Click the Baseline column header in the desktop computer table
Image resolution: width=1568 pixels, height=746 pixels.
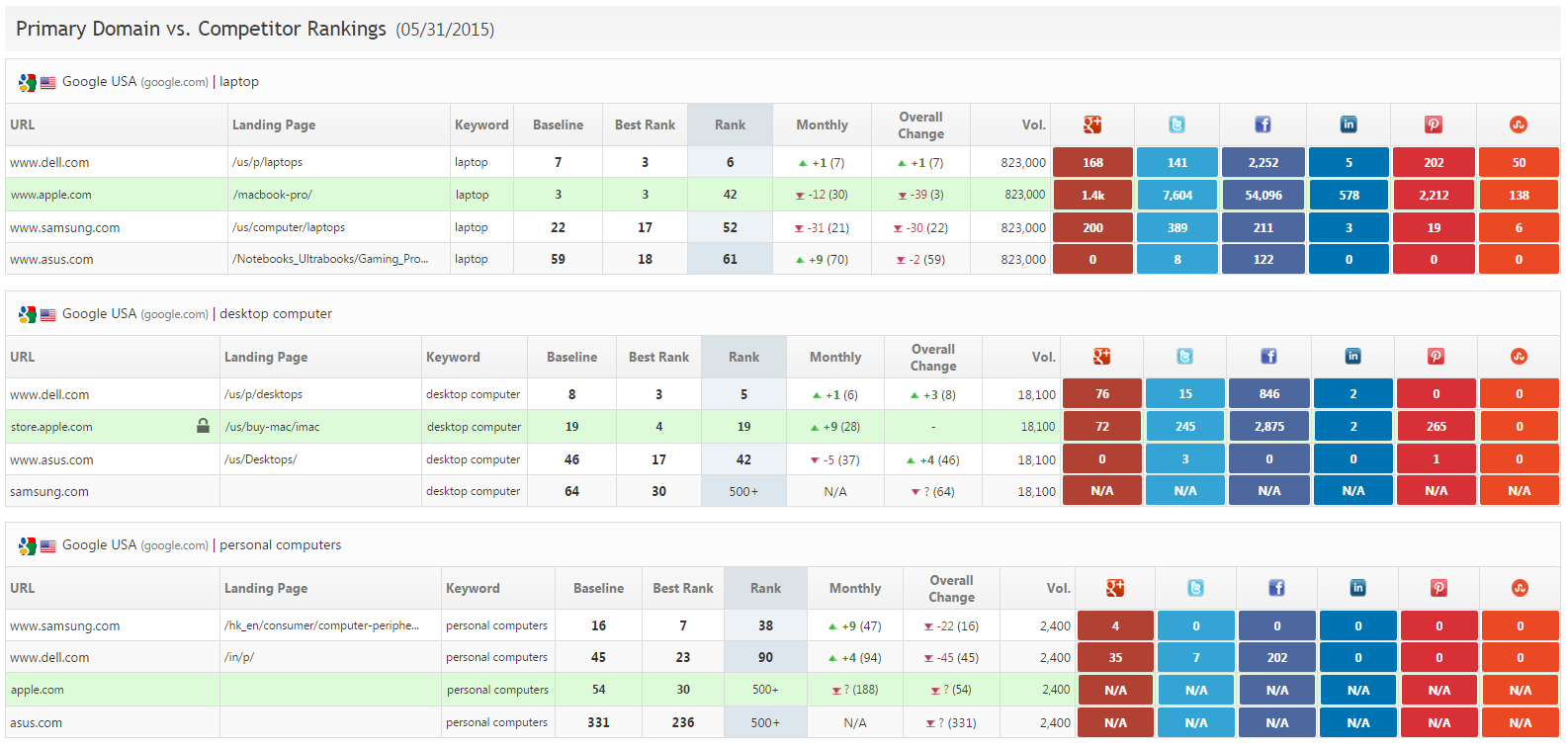(x=571, y=358)
